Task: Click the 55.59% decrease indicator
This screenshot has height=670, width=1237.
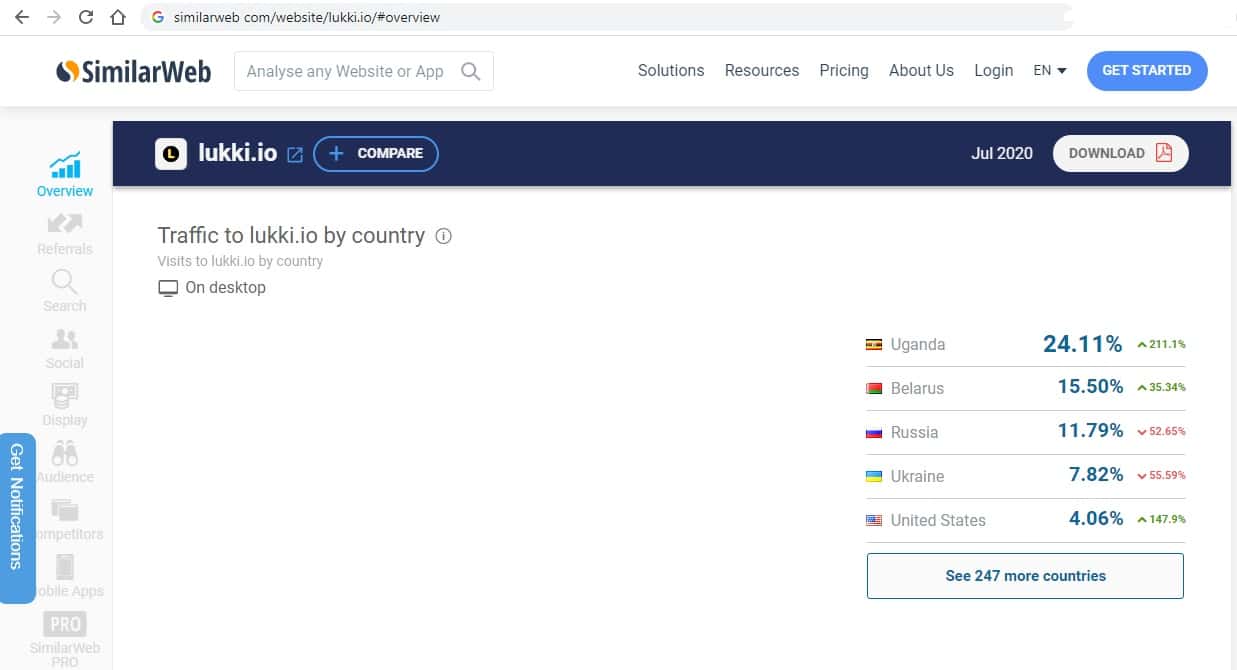Action: tap(1161, 476)
